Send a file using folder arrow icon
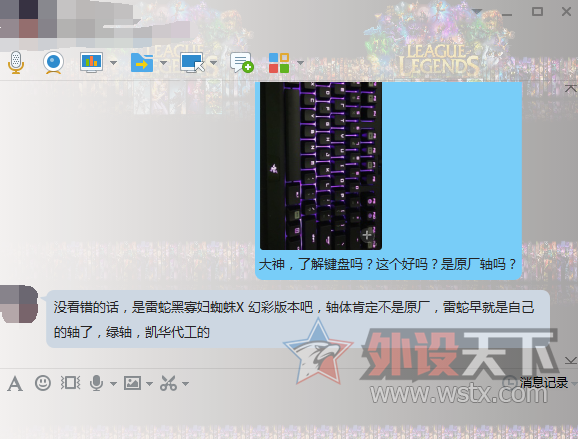578x439 pixels. coord(142,62)
